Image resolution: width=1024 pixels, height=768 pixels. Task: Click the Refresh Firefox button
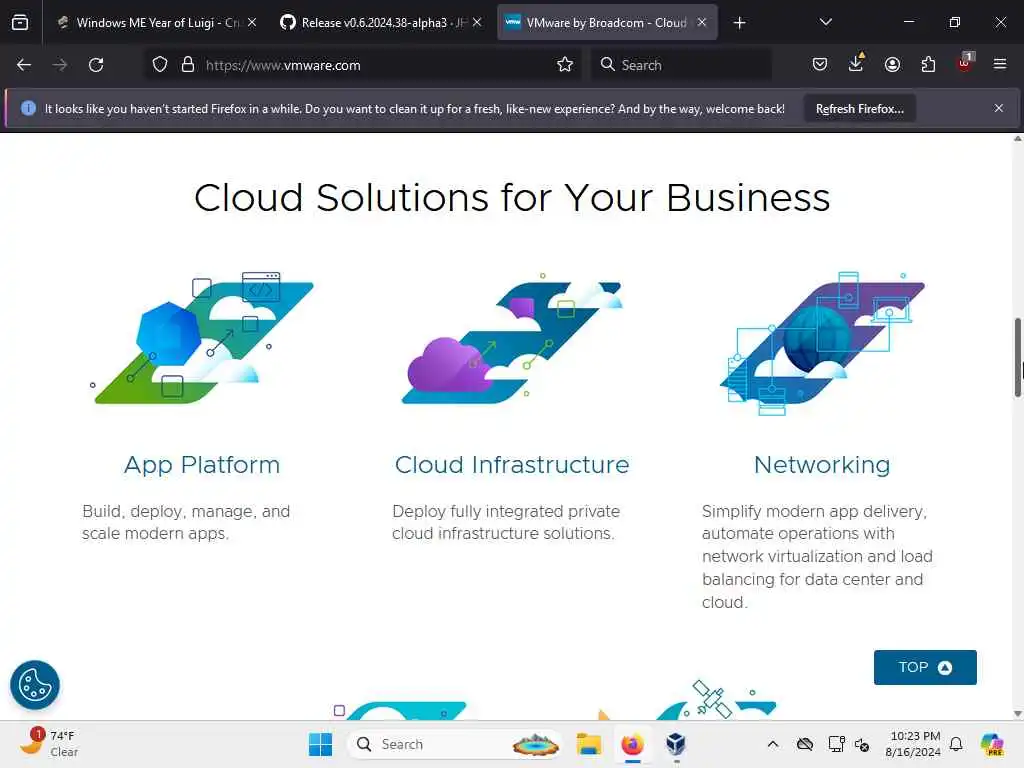[x=859, y=108]
